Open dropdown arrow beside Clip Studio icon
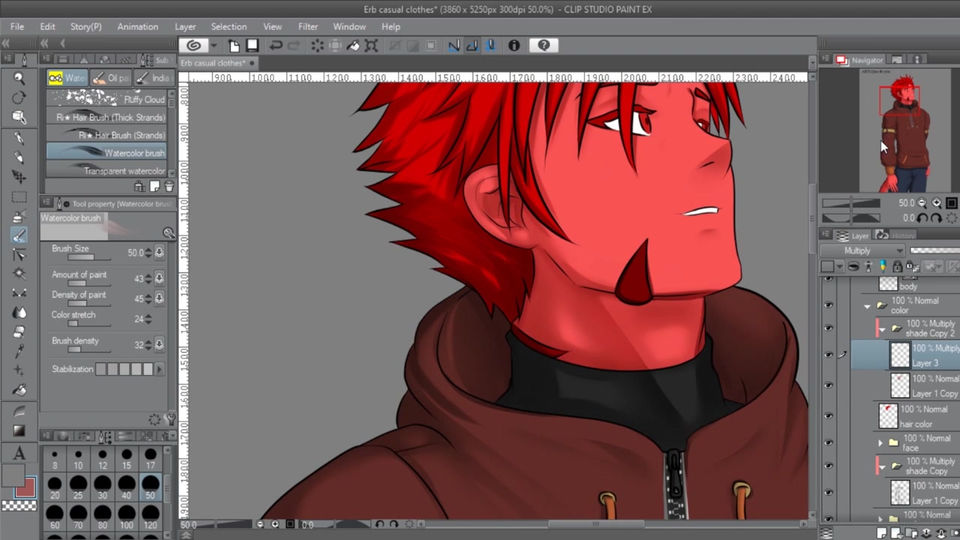Image resolution: width=960 pixels, height=540 pixels. [214, 45]
